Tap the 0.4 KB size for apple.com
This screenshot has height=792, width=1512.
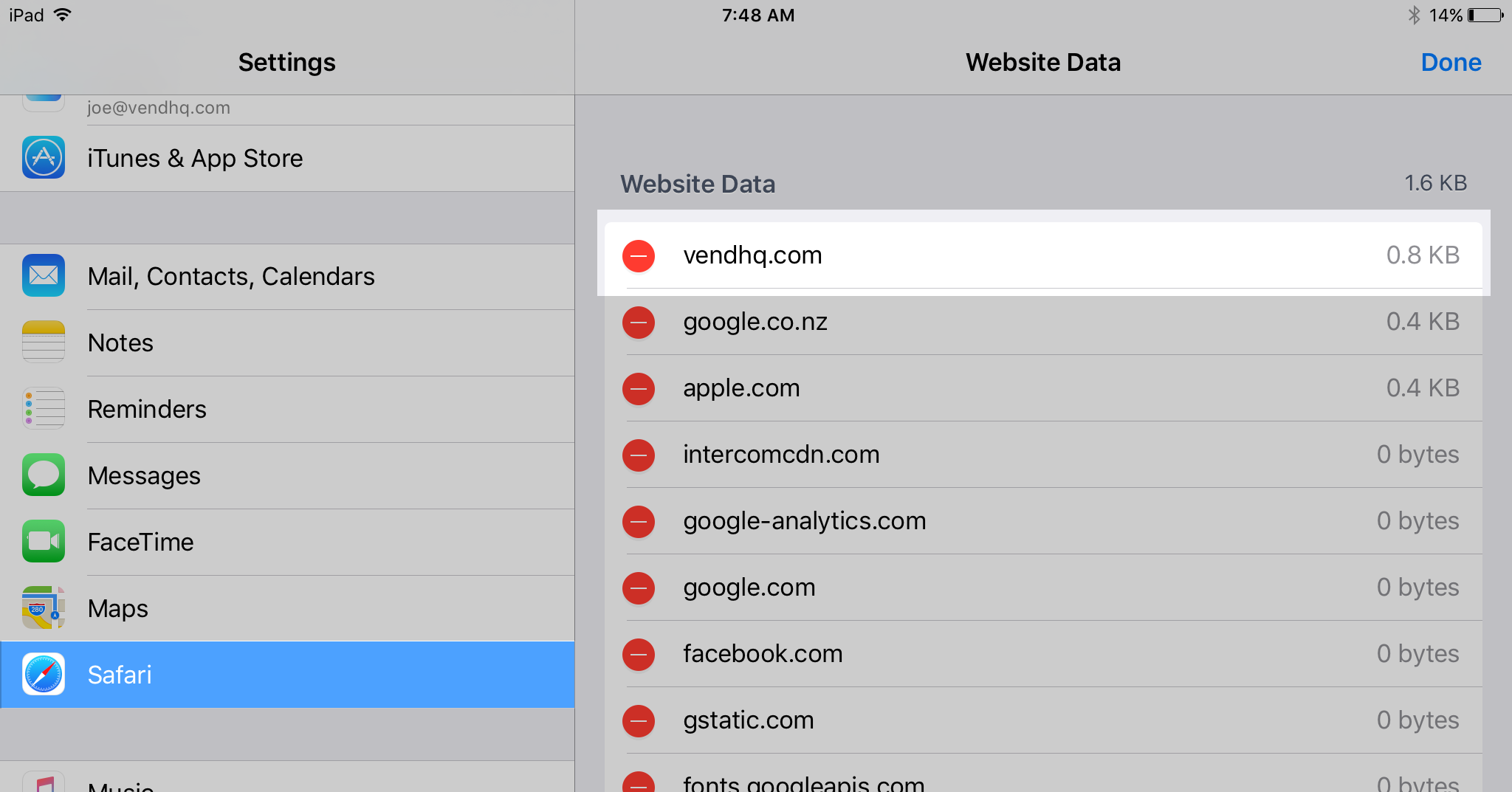[1423, 388]
